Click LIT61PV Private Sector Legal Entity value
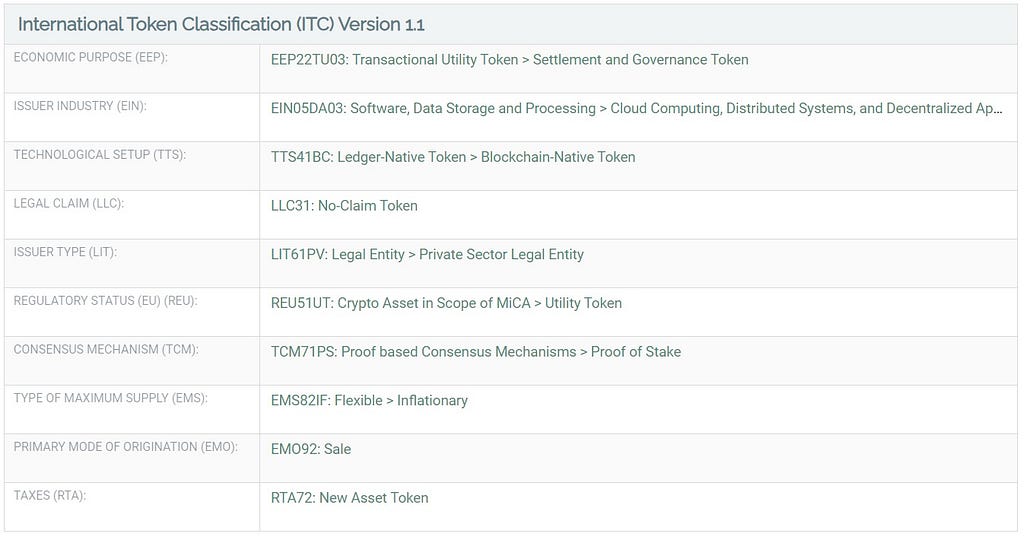This screenshot has height=536, width=1024. [x=427, y=255]
